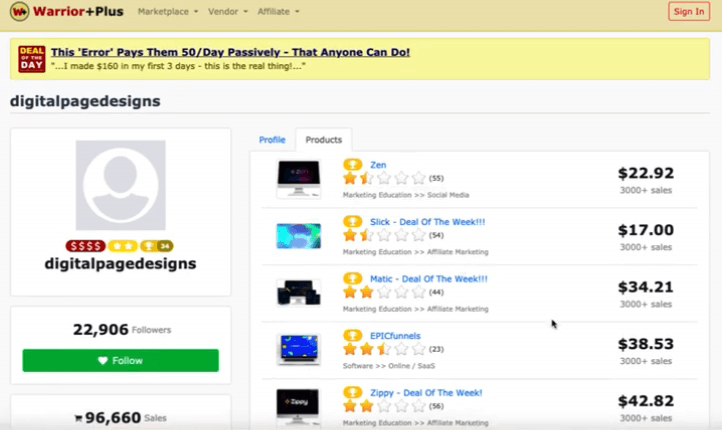
Task: Click the Sign In button
Action: pyautogui.click(x=689, y=12)
